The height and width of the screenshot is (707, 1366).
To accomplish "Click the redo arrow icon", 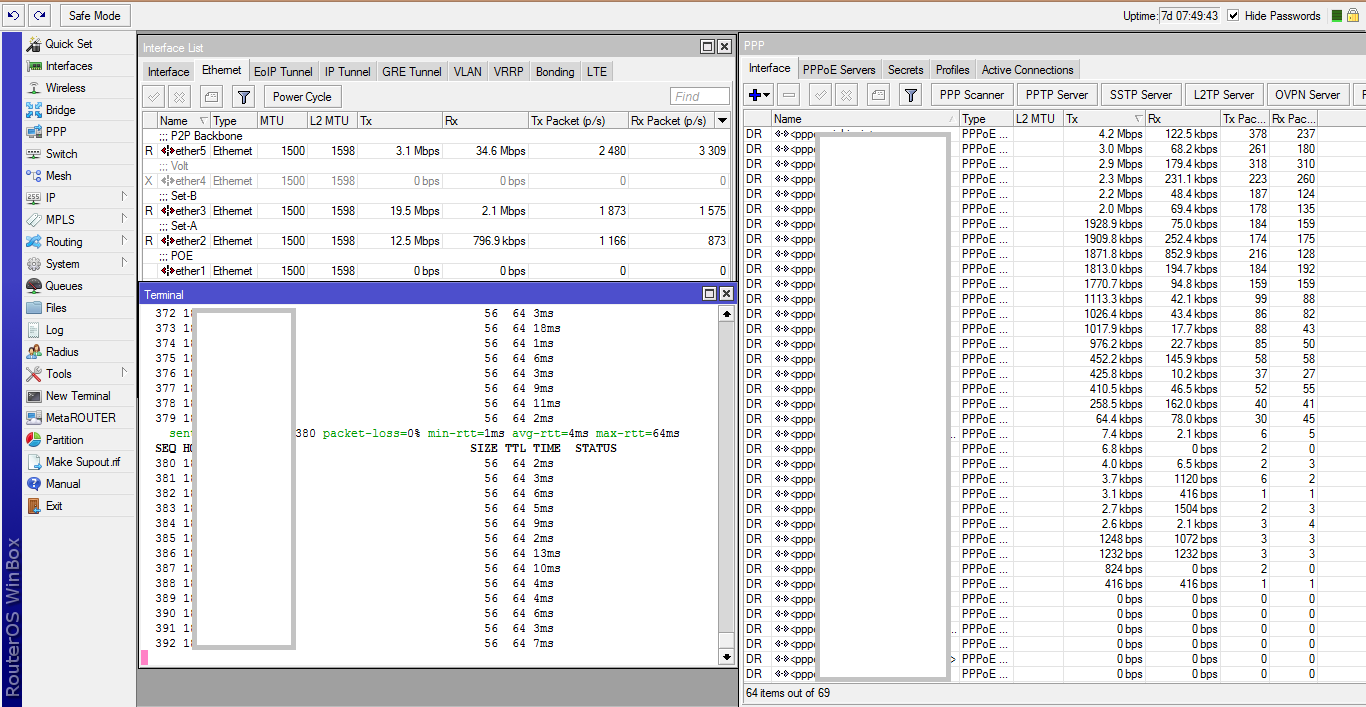I will pyautogui.click(x=39, y=15).
